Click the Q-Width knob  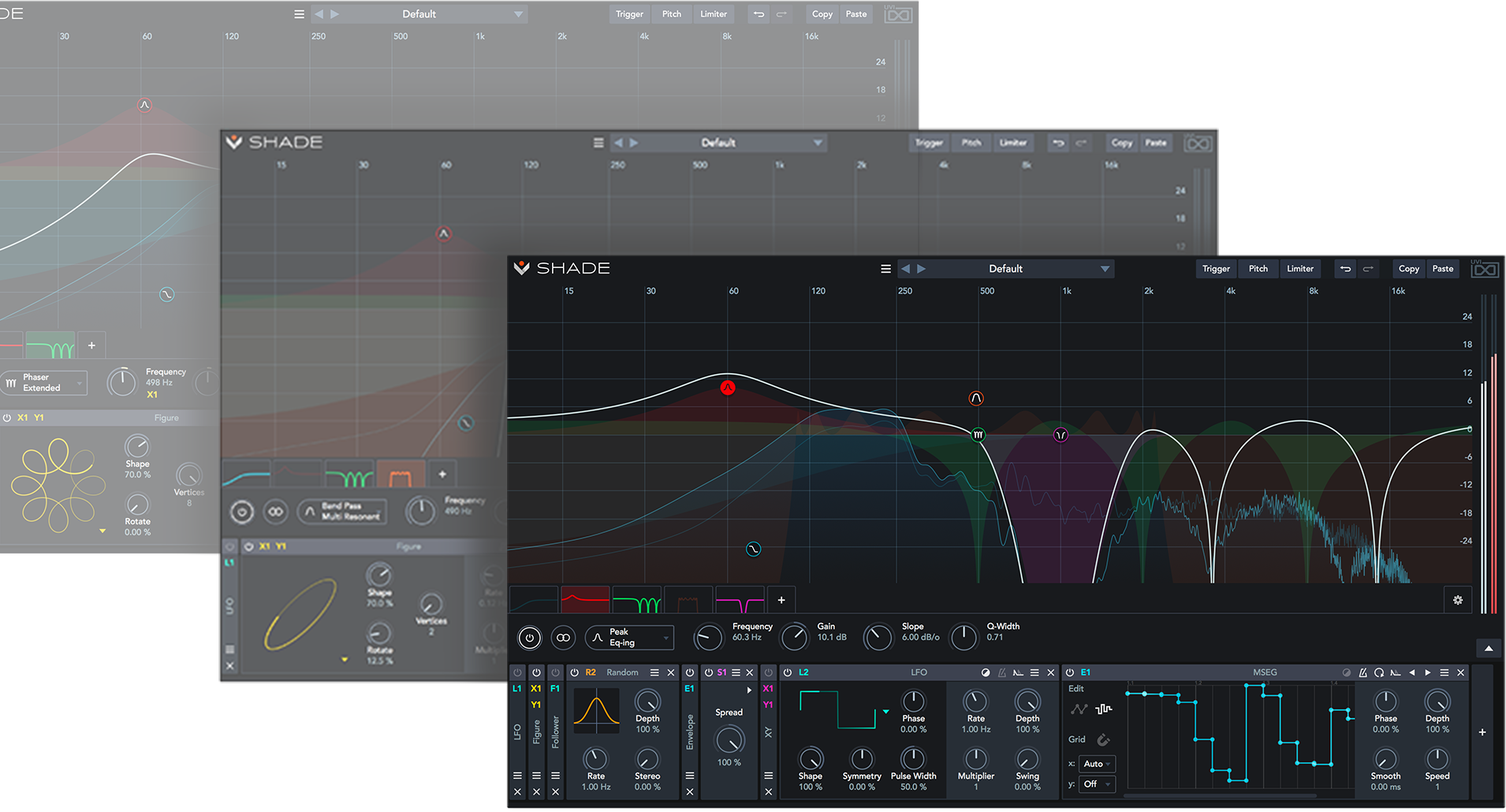tap(964, 638)
